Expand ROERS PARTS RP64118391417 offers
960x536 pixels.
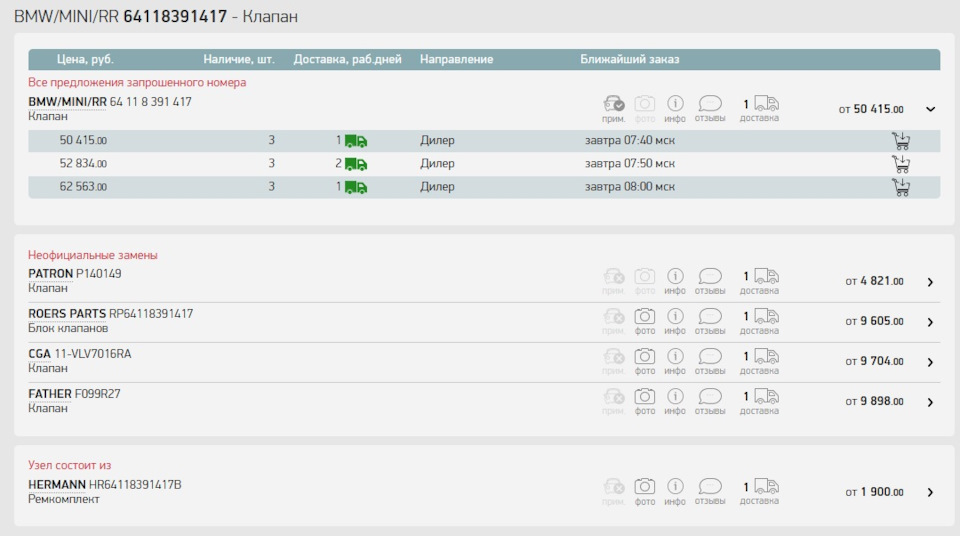[930, 322]
